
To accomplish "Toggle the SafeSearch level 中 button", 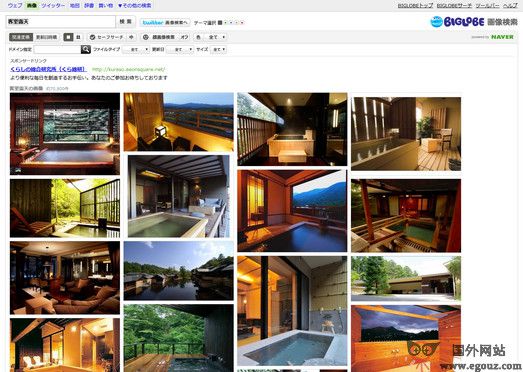I will tap(132, 37).
